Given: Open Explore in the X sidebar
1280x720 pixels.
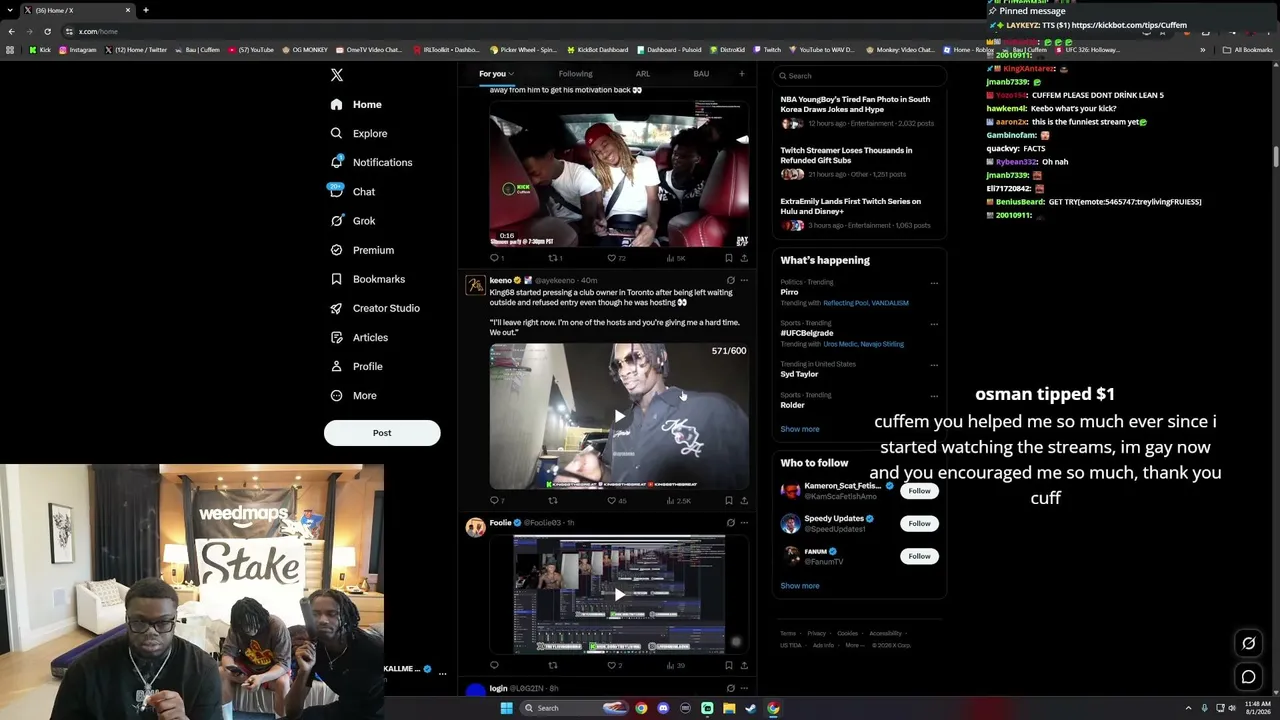Looking at the screenshot, I should click(359, 133).
